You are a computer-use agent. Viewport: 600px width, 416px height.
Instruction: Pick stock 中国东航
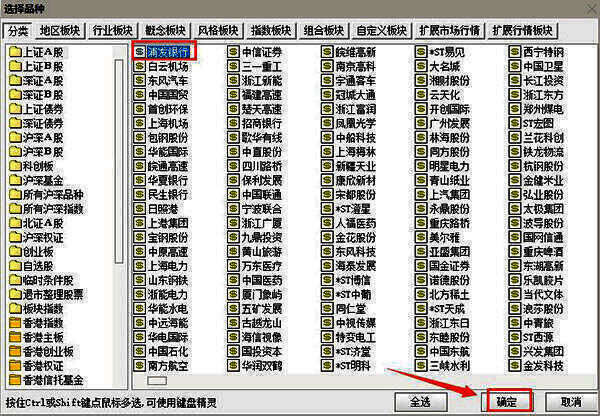pos(450,351)
